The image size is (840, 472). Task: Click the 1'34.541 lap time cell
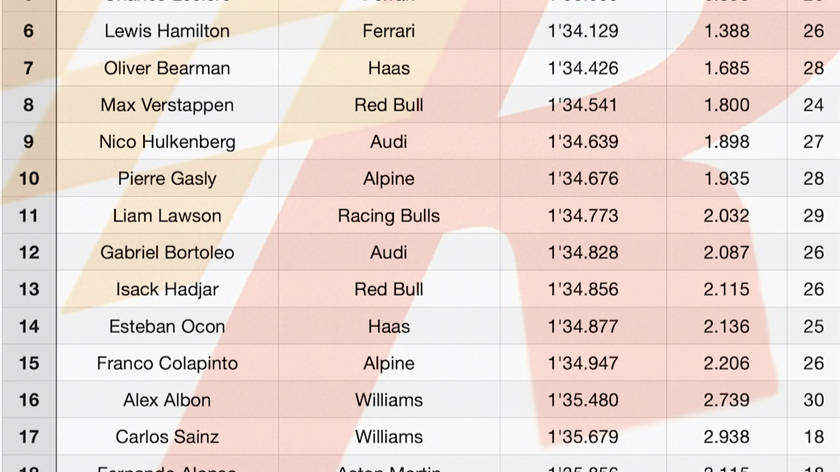582,105
